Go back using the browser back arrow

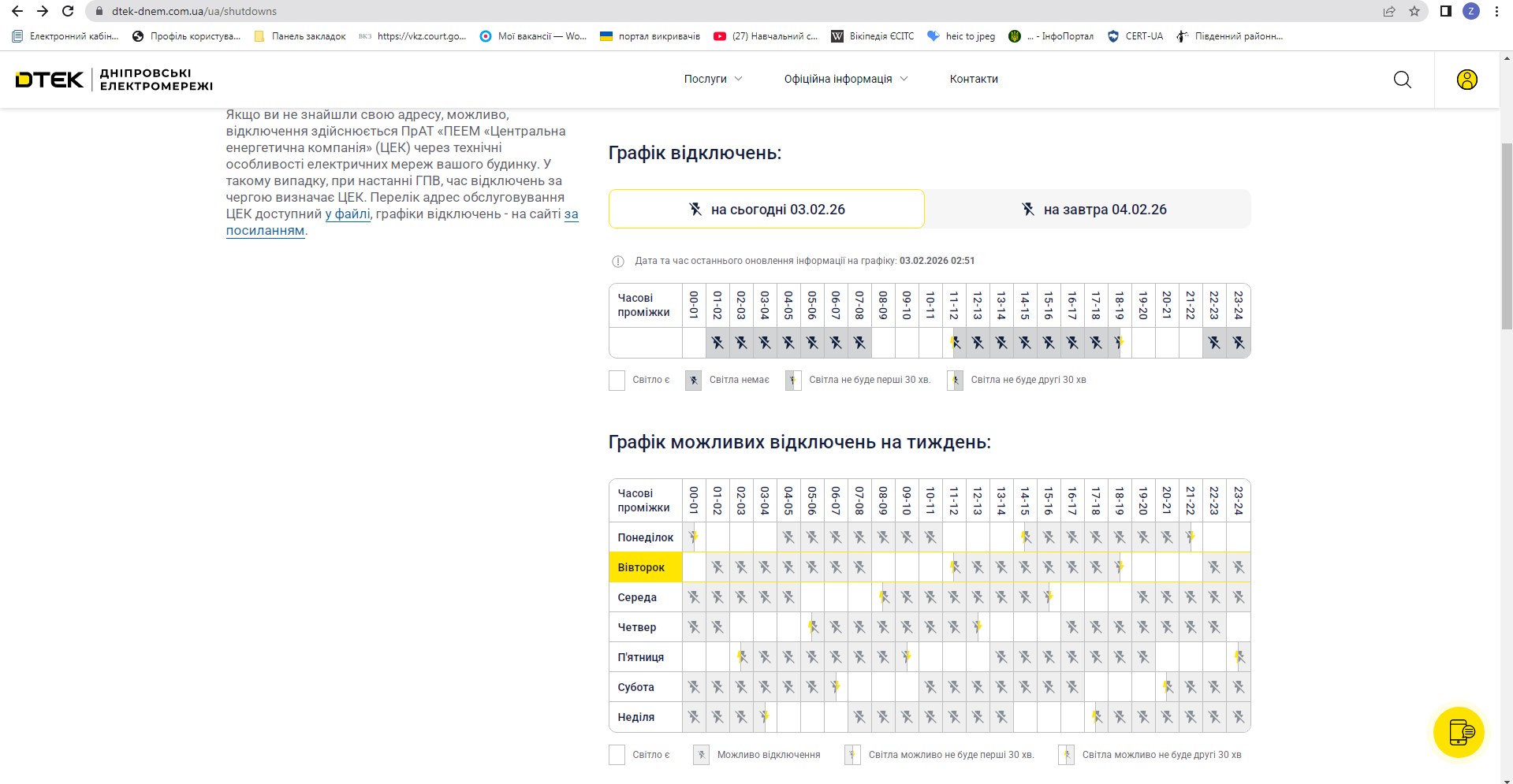(17, 11)
